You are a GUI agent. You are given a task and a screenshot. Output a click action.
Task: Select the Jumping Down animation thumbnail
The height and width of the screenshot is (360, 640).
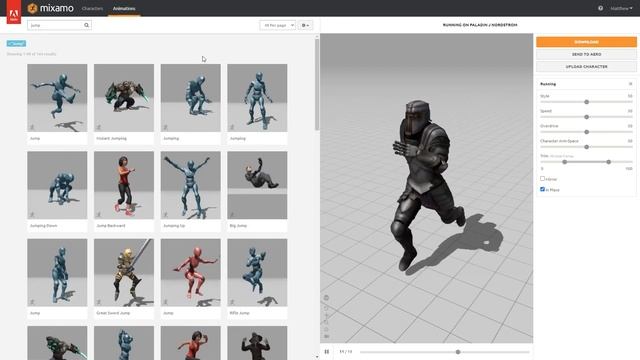(x=57, y=185)
